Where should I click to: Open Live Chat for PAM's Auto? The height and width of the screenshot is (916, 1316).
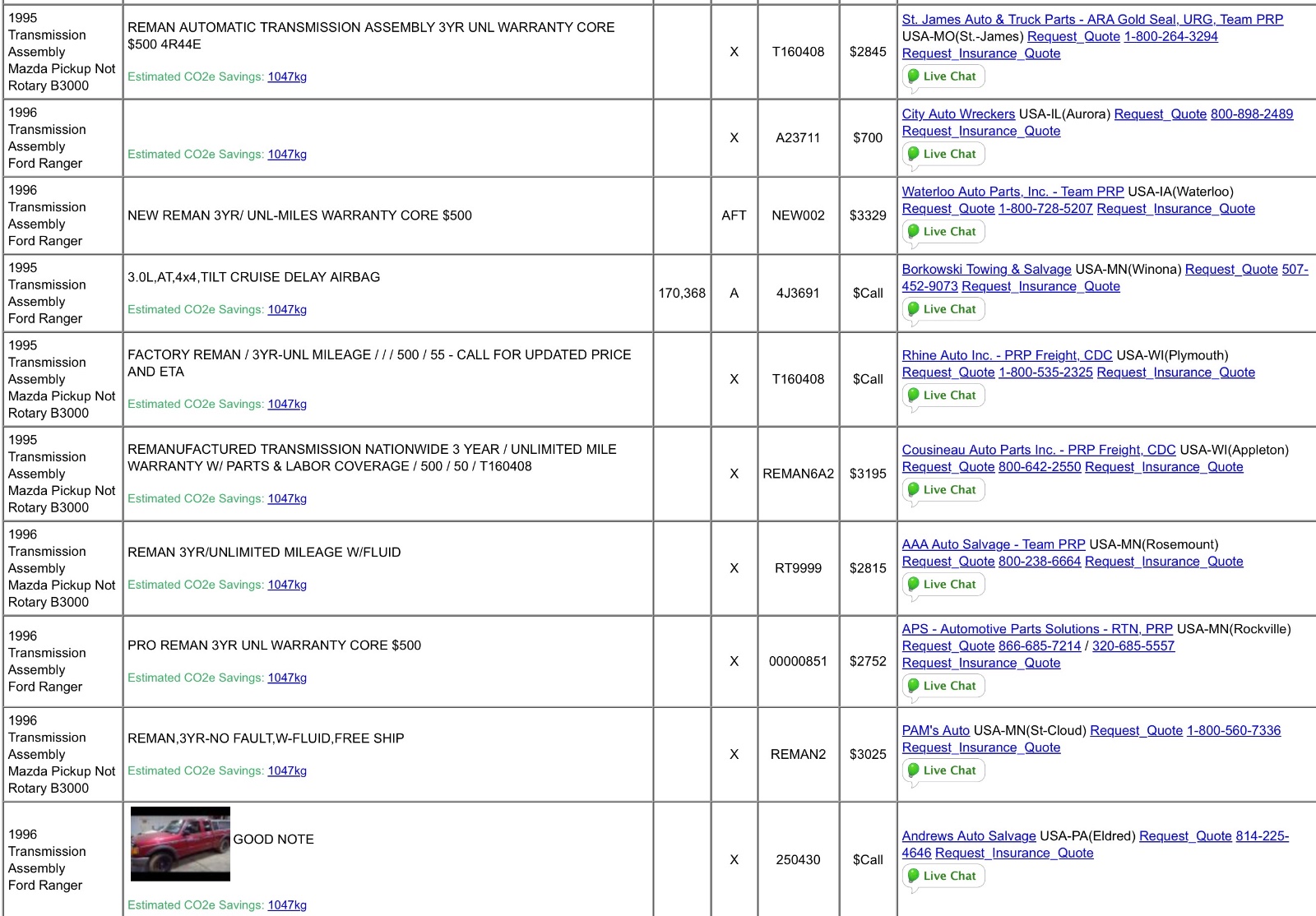pyautogui.click(x=943, y=770)
